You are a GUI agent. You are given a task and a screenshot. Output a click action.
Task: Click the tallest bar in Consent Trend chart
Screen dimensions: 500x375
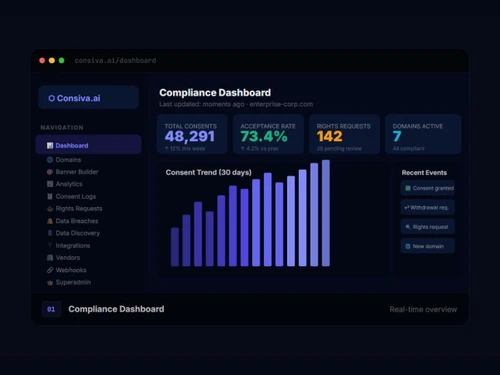[326, 213]
